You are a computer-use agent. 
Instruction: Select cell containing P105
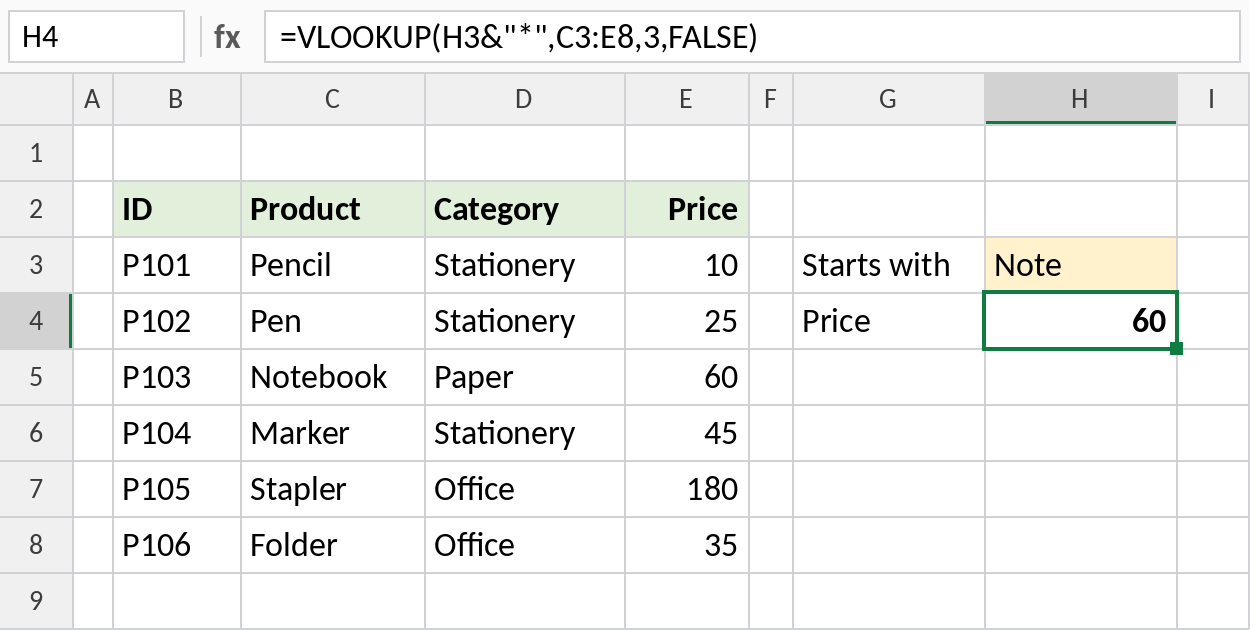(177, 489)
